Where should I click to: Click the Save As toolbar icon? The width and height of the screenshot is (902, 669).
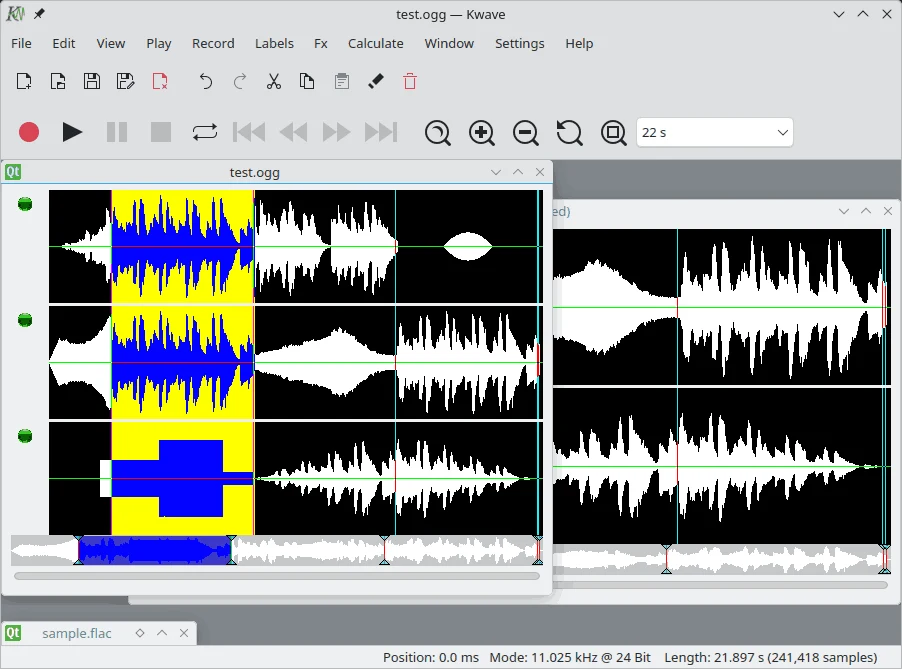(x=125, y=81)
